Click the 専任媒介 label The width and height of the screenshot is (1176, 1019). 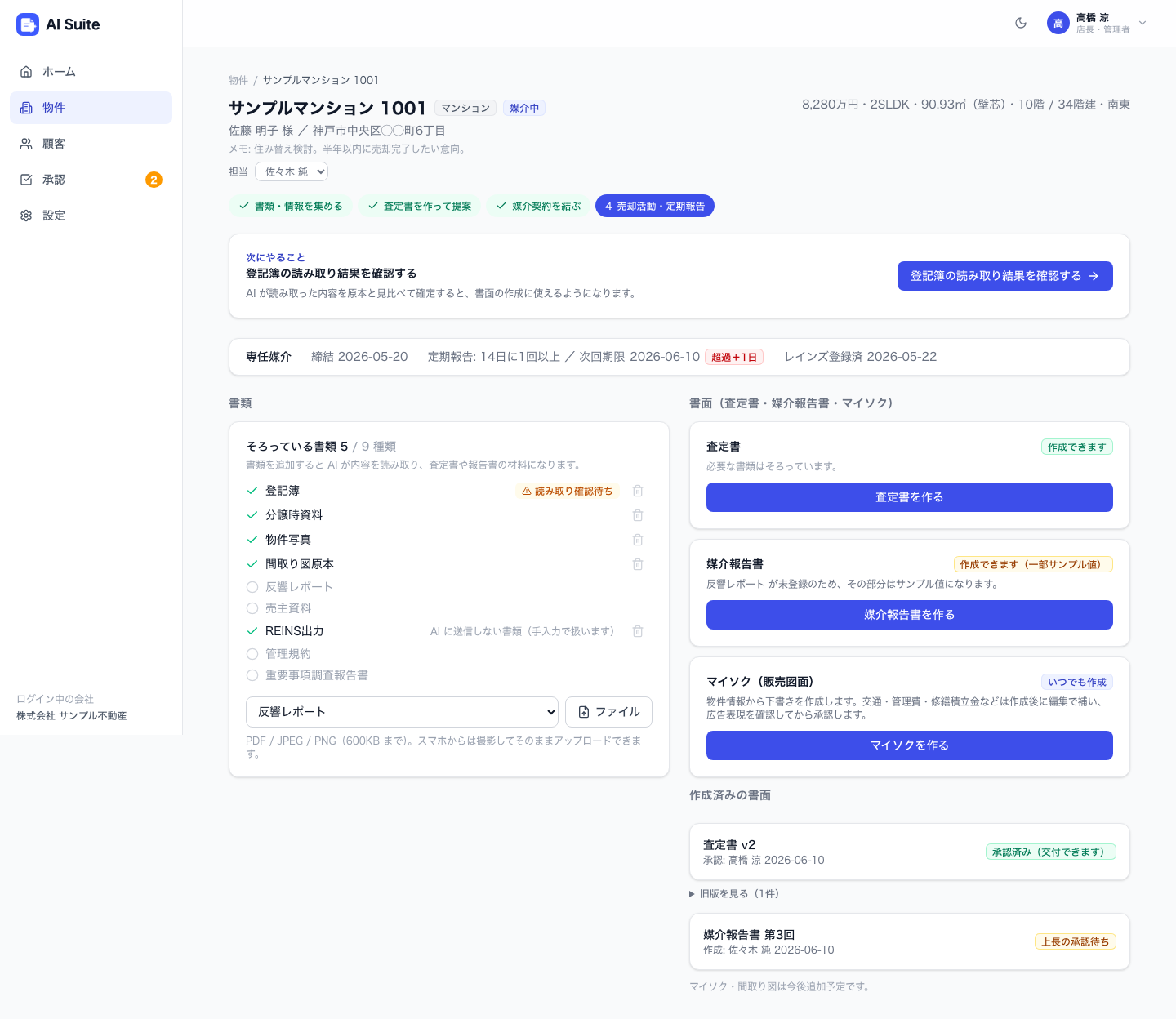(269, 357)
